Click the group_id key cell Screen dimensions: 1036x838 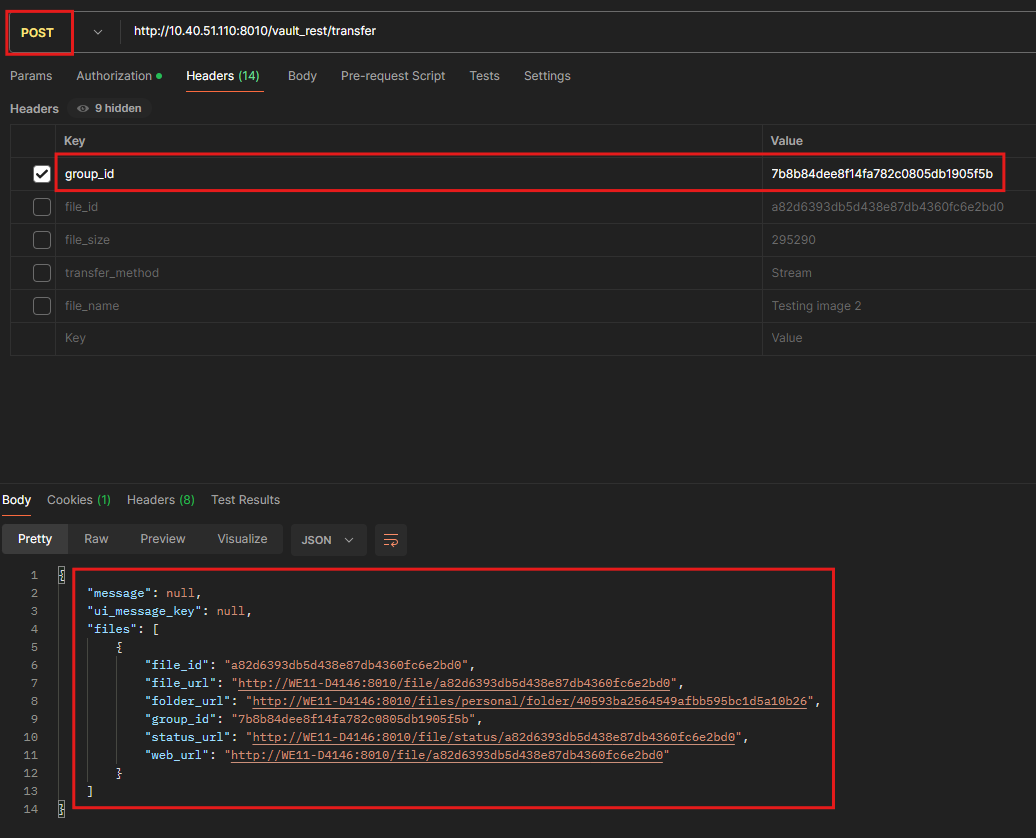(409, 174)
